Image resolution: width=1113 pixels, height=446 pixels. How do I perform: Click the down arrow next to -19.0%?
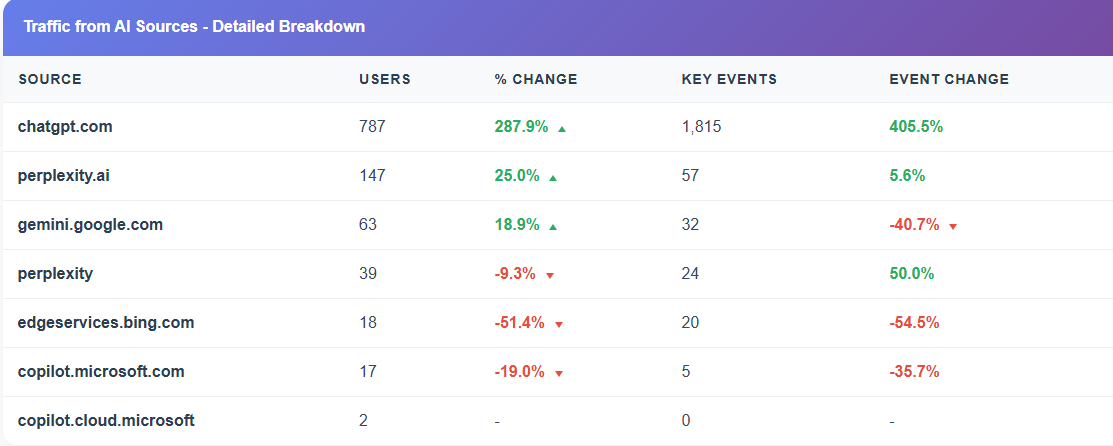(559, 373)
